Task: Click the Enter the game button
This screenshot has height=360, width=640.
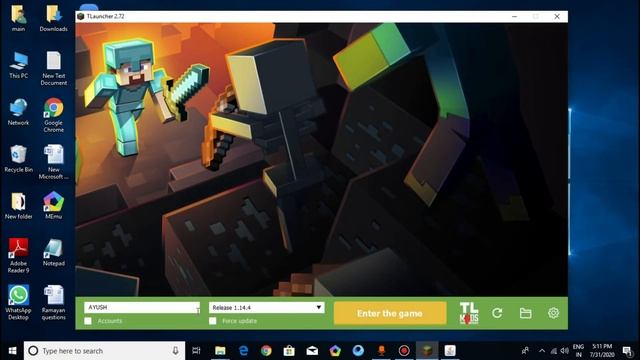Action: tap(390, 313)
